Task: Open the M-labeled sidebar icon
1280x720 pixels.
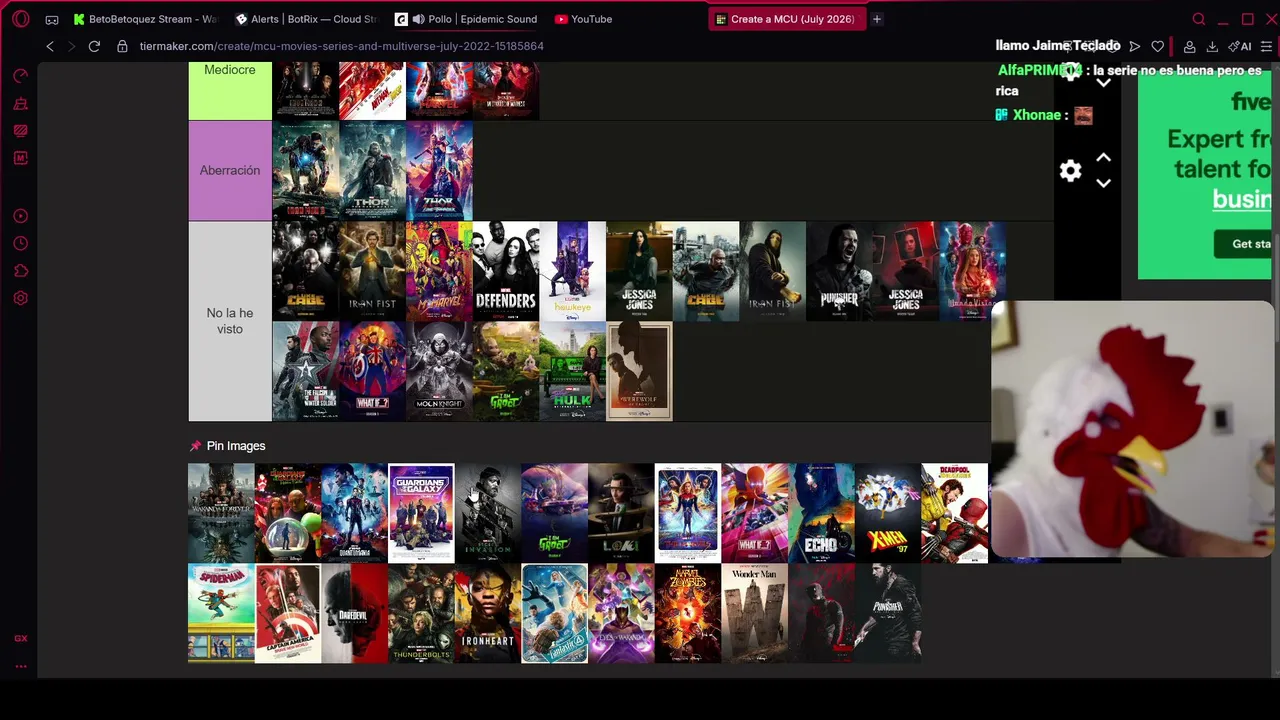Action: [21, 158]
